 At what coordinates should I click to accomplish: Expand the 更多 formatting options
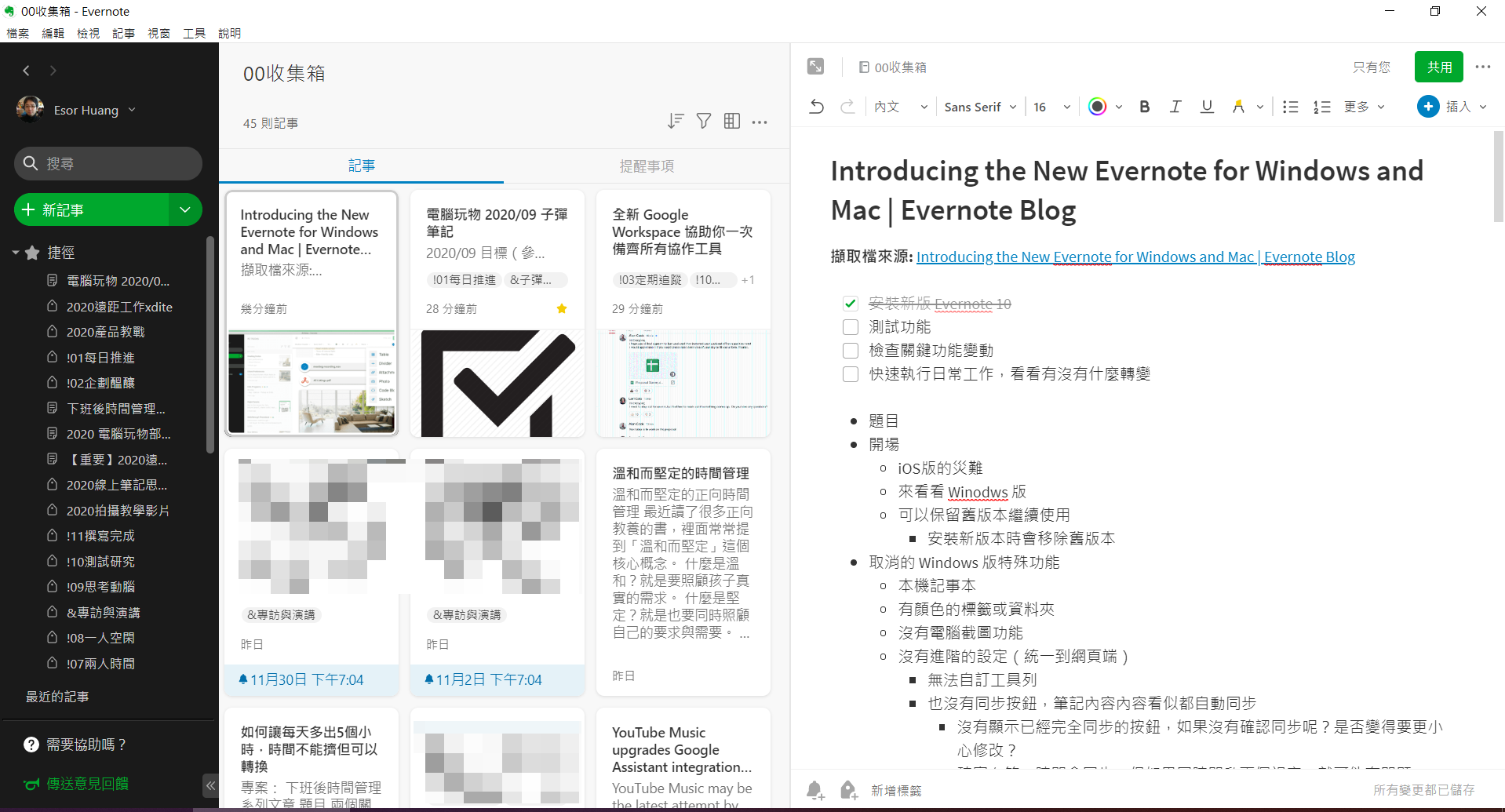(1364, 107)
